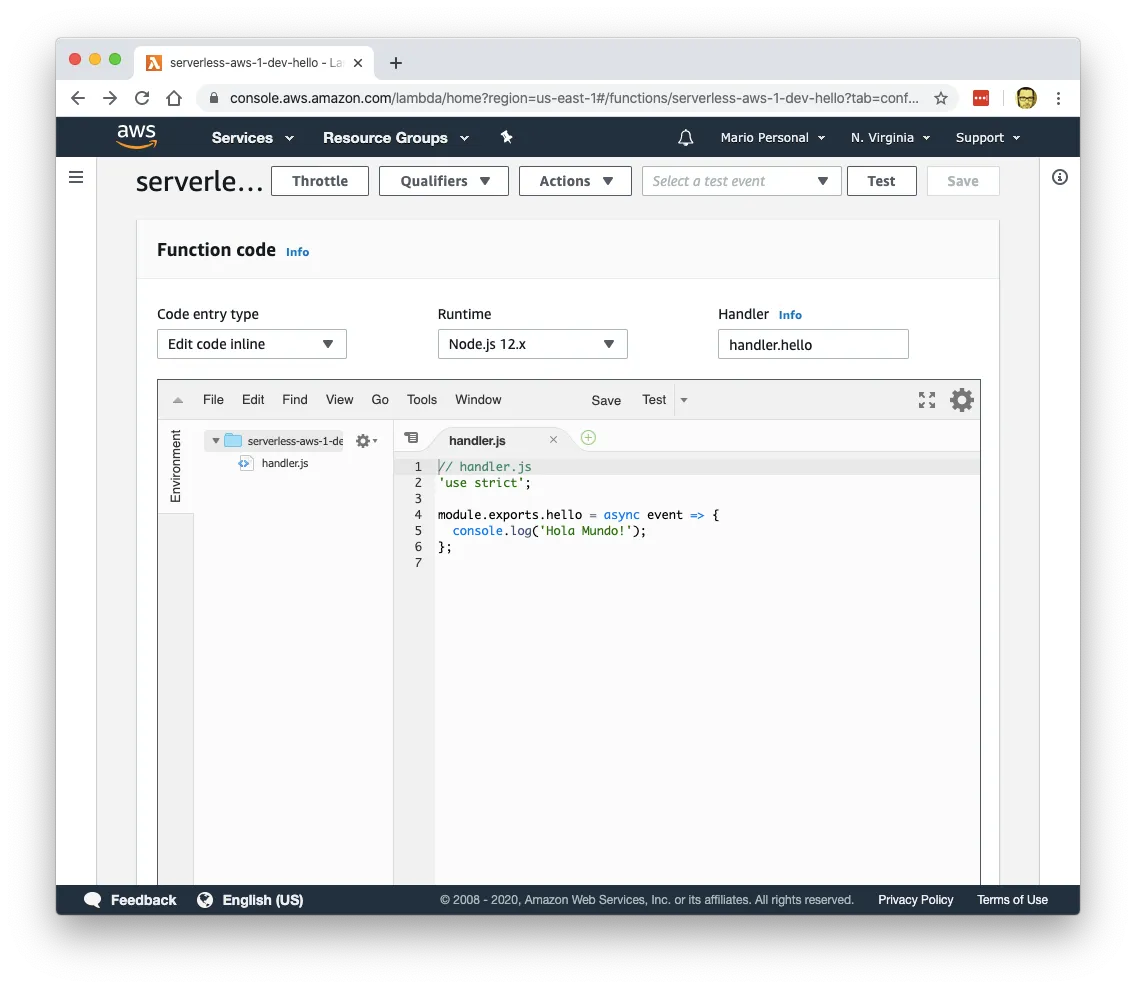
Task: Click the Handler input field
Action: (813, 344)
